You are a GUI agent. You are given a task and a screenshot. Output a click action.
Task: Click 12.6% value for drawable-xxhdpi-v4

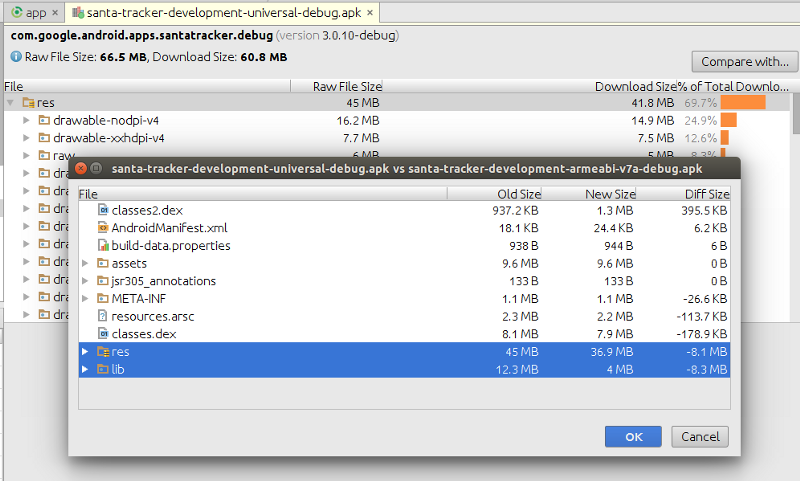pyautogui.click(x=701, y=138)
